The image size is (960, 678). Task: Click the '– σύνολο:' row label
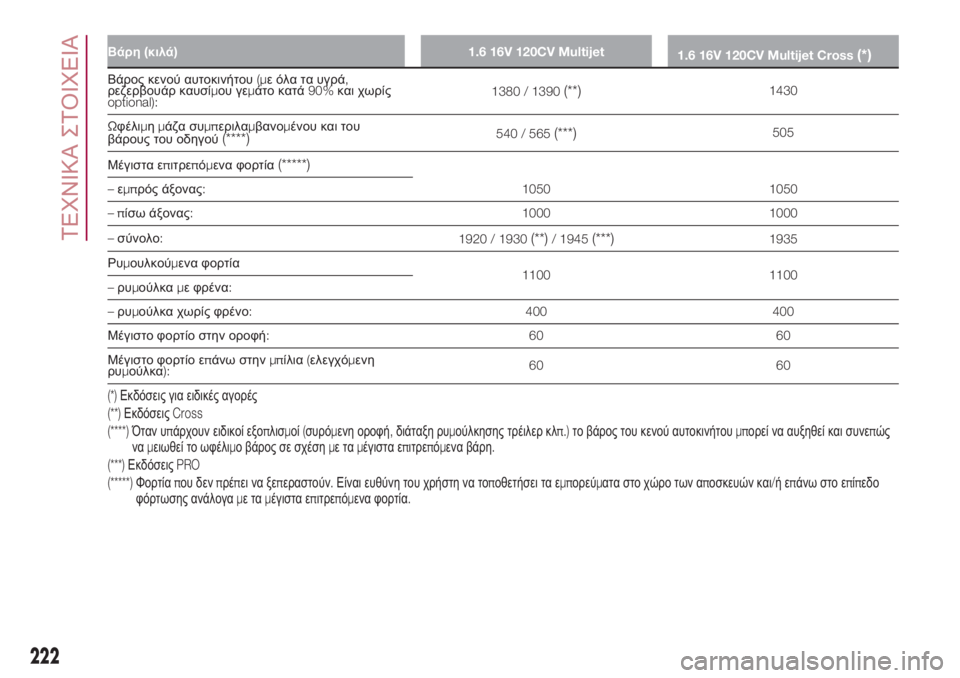tap(135, 238)
